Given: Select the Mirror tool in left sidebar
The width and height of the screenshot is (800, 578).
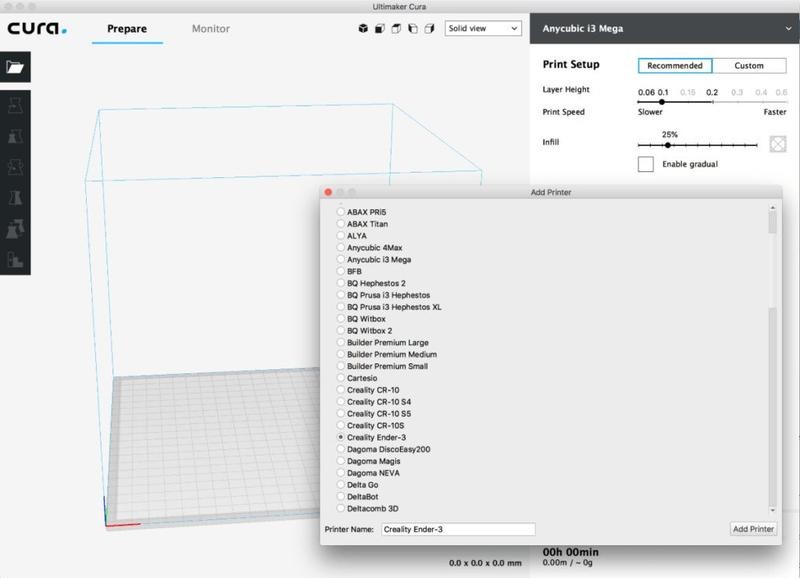Looking at the screenshot, I should [15, 199].
